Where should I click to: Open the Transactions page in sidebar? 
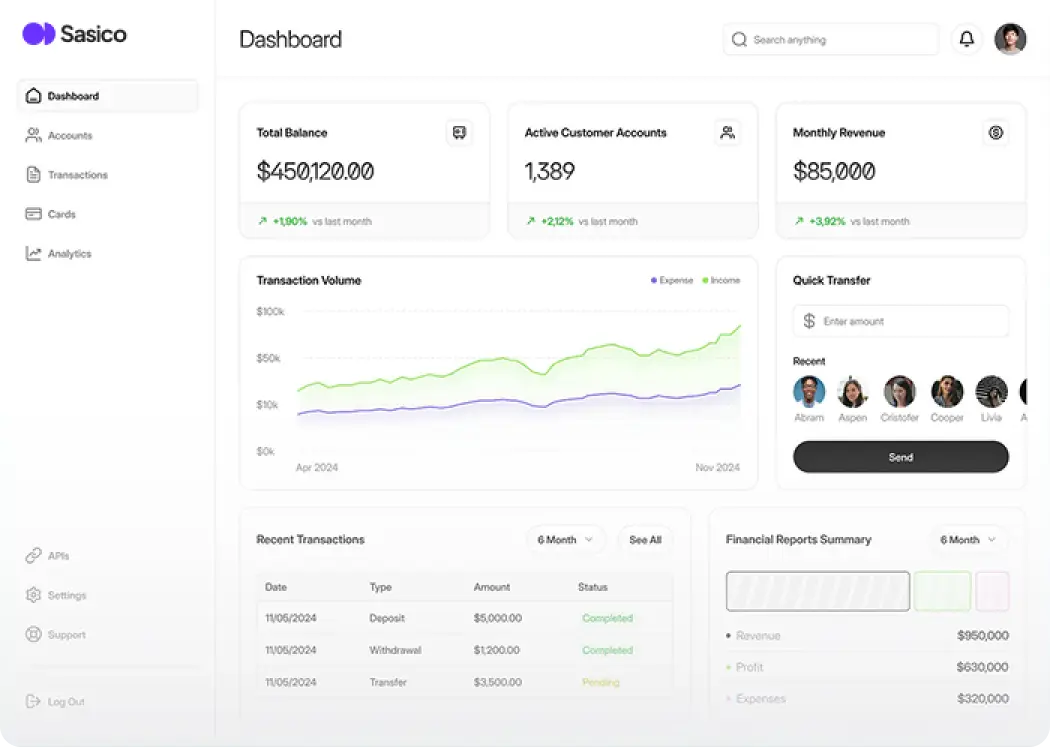77,175
